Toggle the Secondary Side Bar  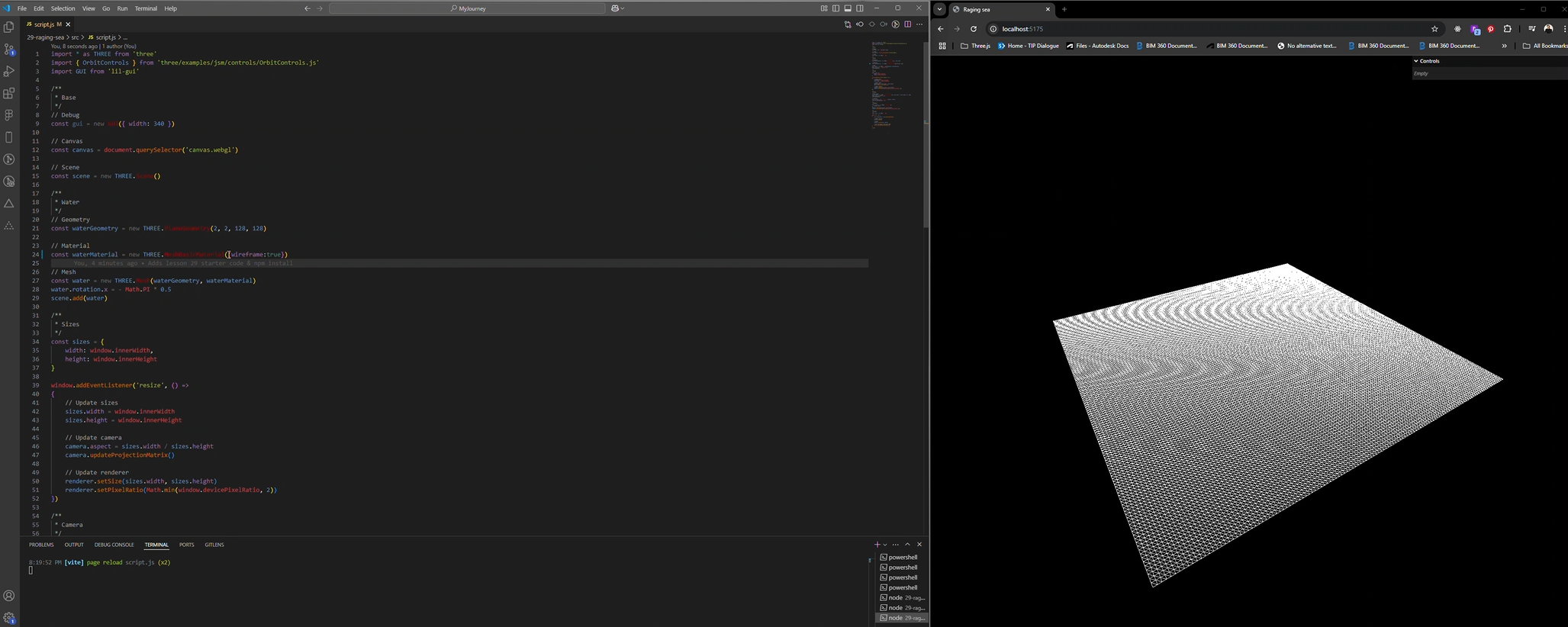860,8
